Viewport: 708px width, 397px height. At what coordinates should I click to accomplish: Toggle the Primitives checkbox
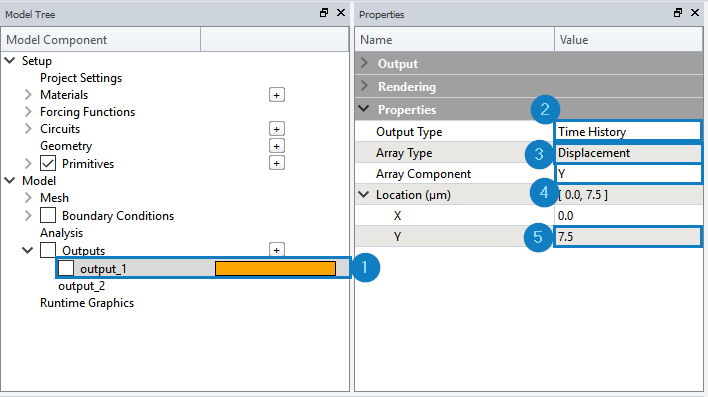48,163
